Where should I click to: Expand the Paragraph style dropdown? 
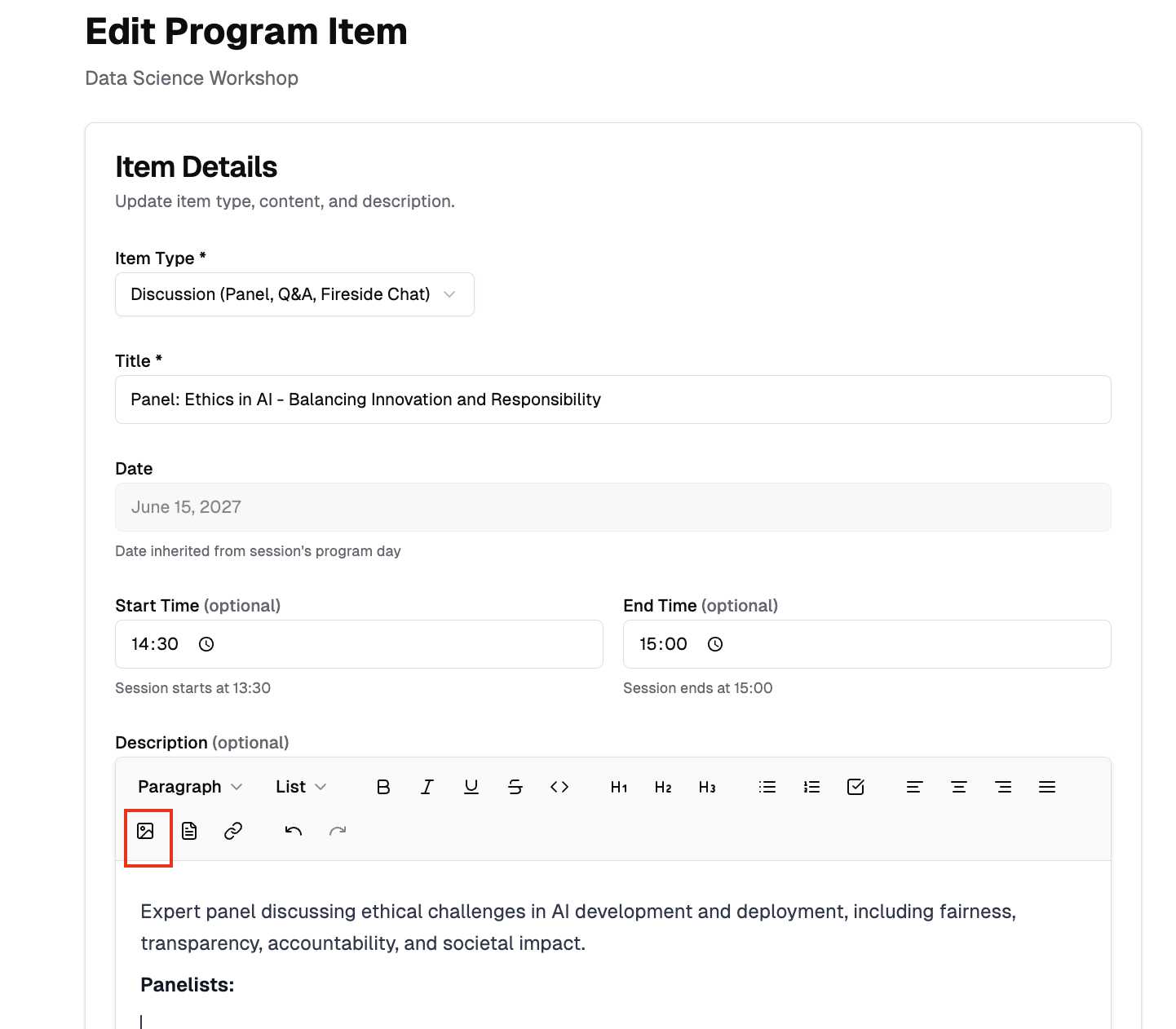(x=190, y=787)
